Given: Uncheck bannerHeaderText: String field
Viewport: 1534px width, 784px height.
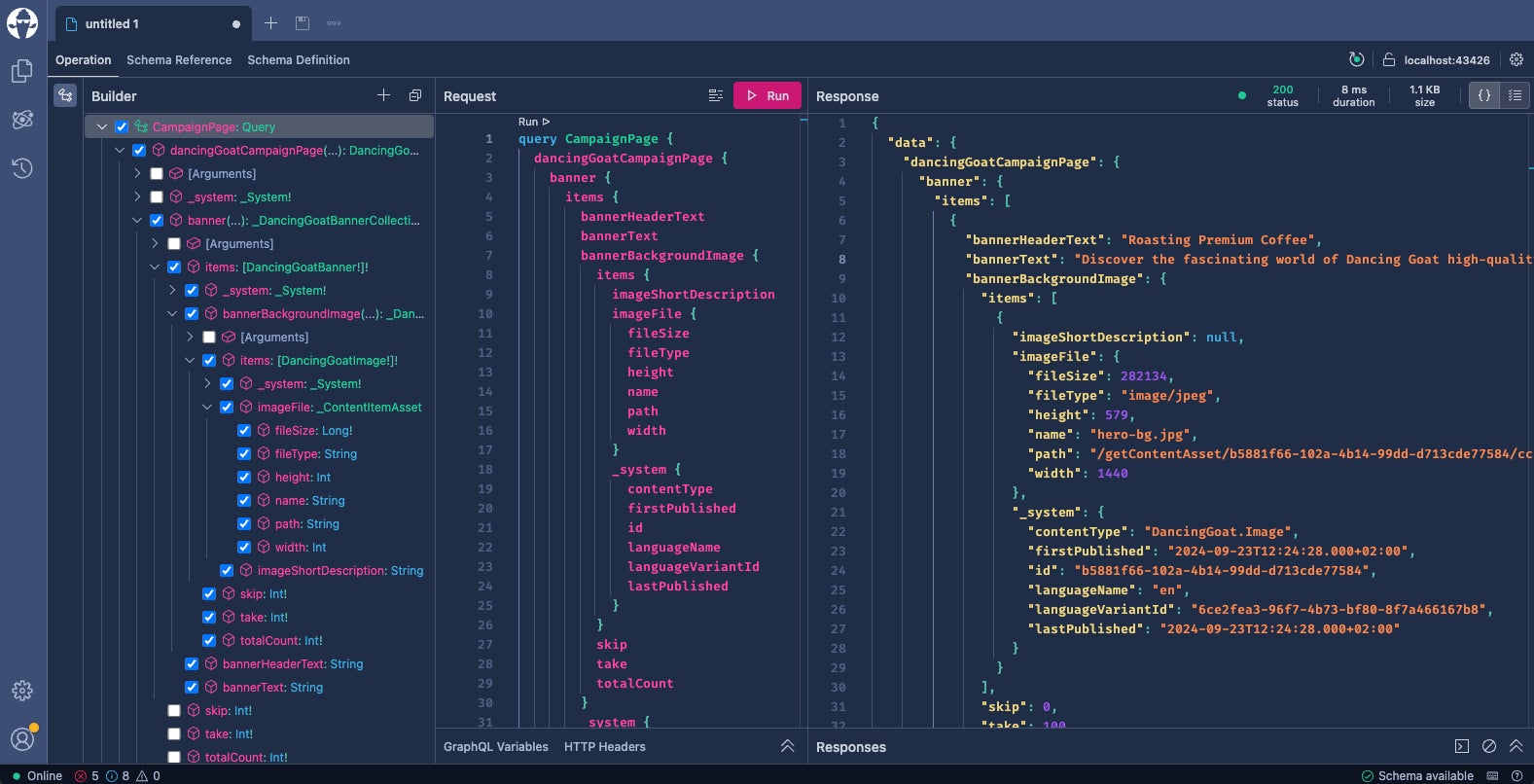Looking at the screenshot, I should (192, 663).
